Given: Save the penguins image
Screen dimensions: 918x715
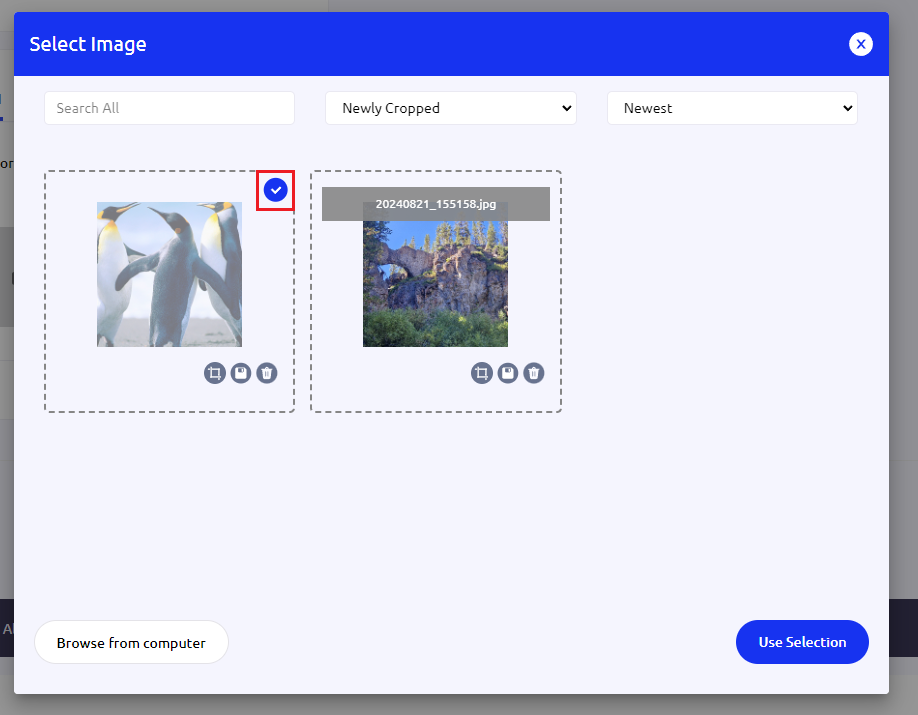Looking at the screenshot, I should tap(240, 373).
